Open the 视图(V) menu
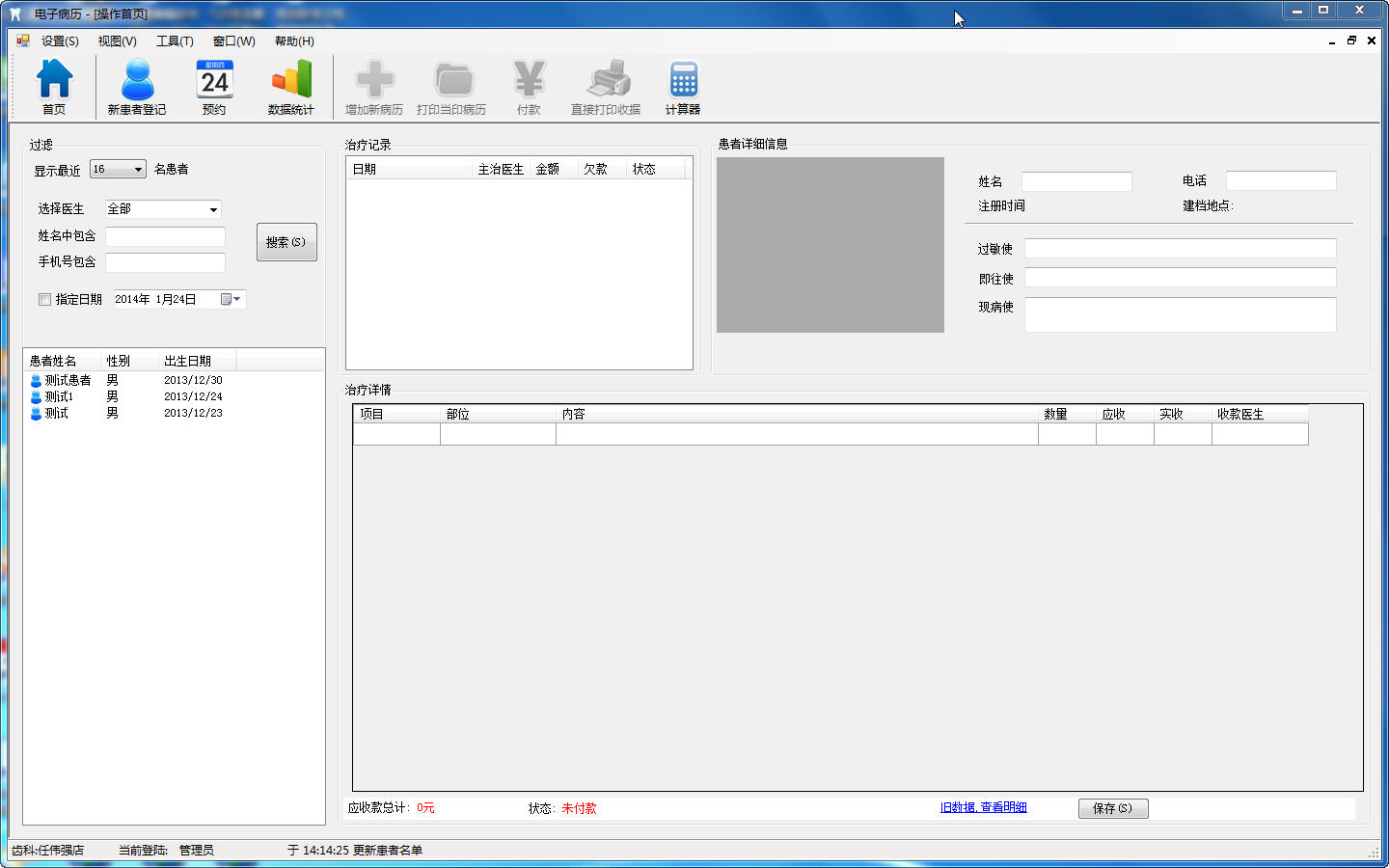The image size is (1389, 868). pos(117,41)
